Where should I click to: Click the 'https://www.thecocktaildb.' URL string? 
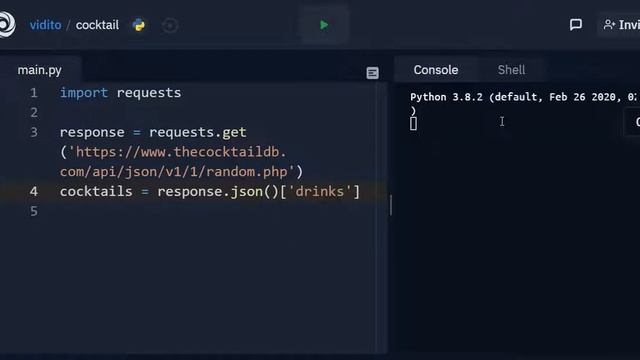pos(181,152)
